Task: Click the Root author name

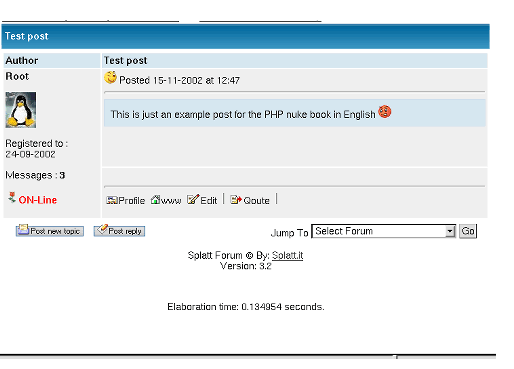Action: tap(17, 76)
